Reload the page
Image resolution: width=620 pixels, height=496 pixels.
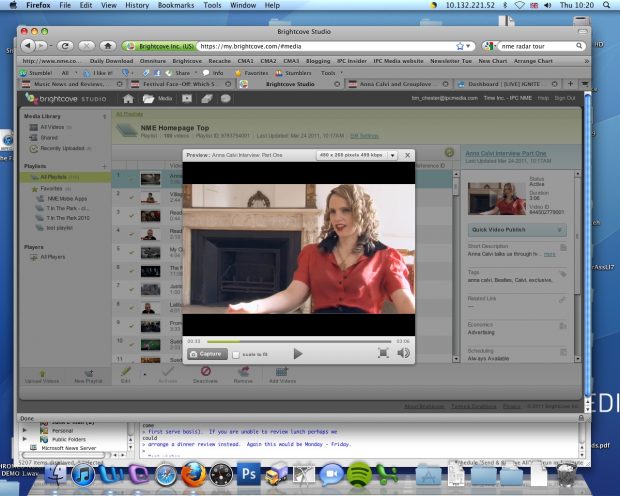click(65, 46)
